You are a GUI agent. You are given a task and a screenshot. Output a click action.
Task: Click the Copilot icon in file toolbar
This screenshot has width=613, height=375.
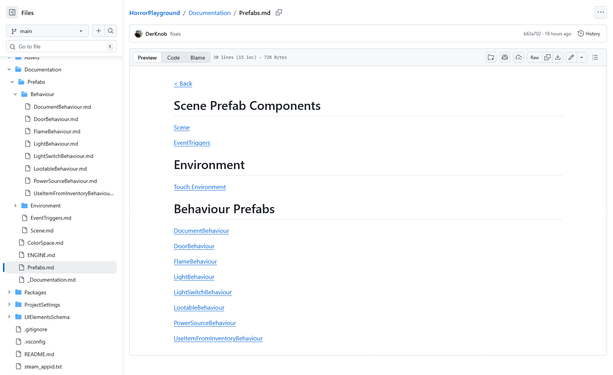pyautogui.click(x=505, y=57)
